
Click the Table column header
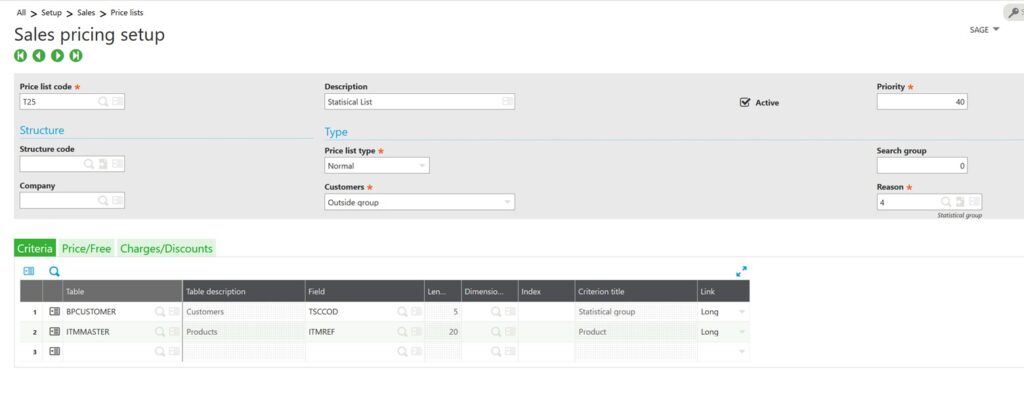122,291
